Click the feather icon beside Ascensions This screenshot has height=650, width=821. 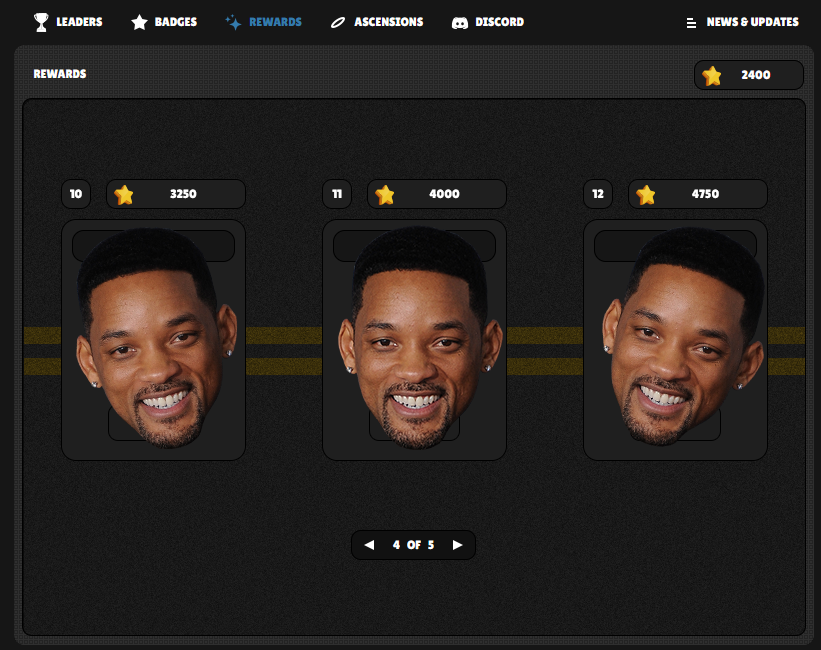[338, 23]
